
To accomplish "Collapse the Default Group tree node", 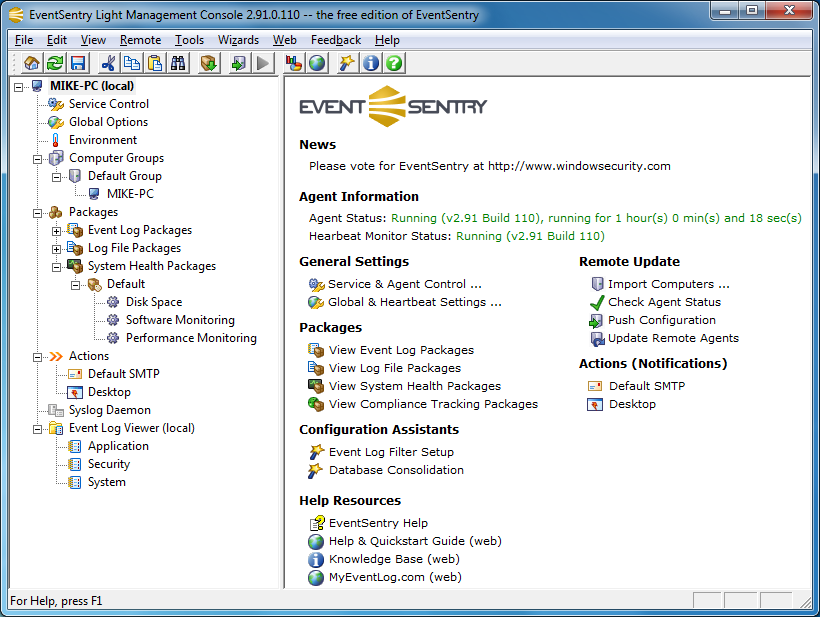I will (x=56, y=177).
